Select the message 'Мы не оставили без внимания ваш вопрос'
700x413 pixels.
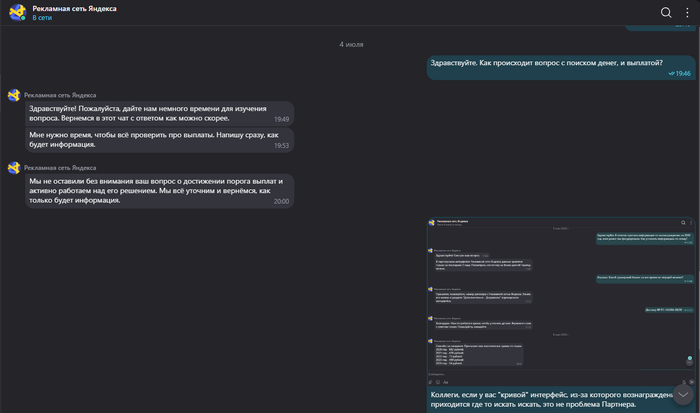pyautogui.click(x=159, y=191)
